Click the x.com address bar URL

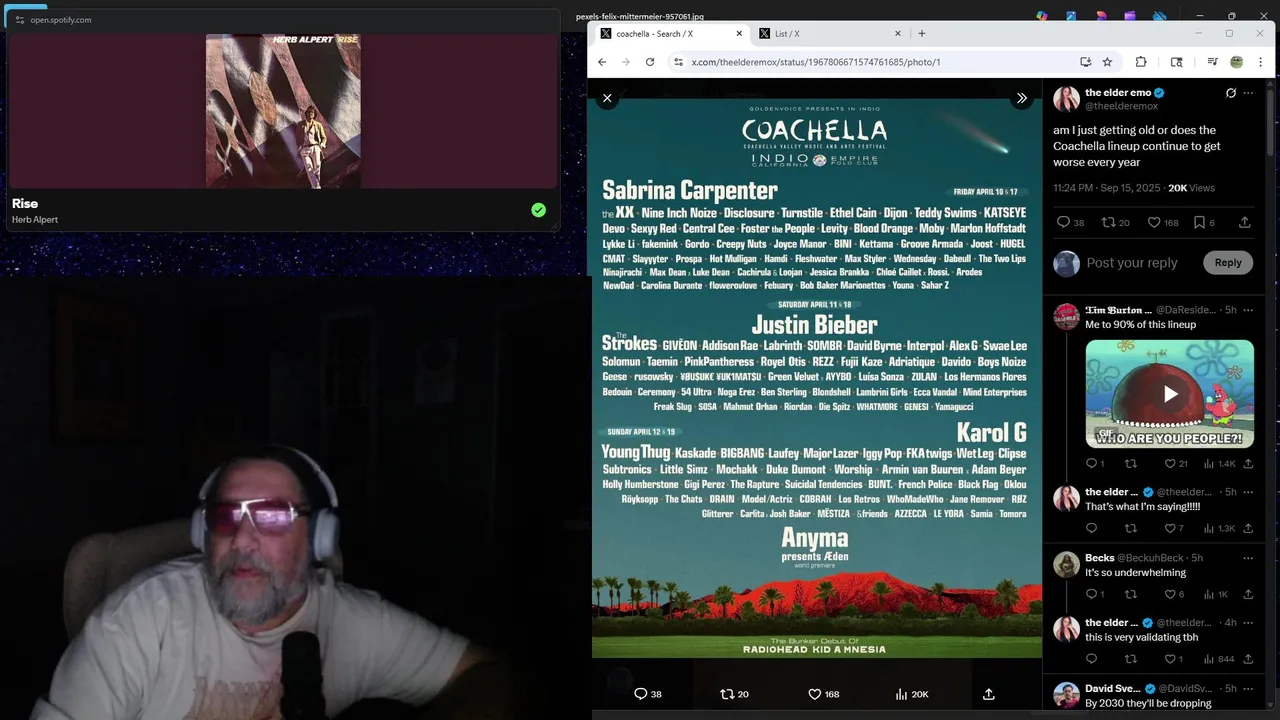[x=815, y=62]
